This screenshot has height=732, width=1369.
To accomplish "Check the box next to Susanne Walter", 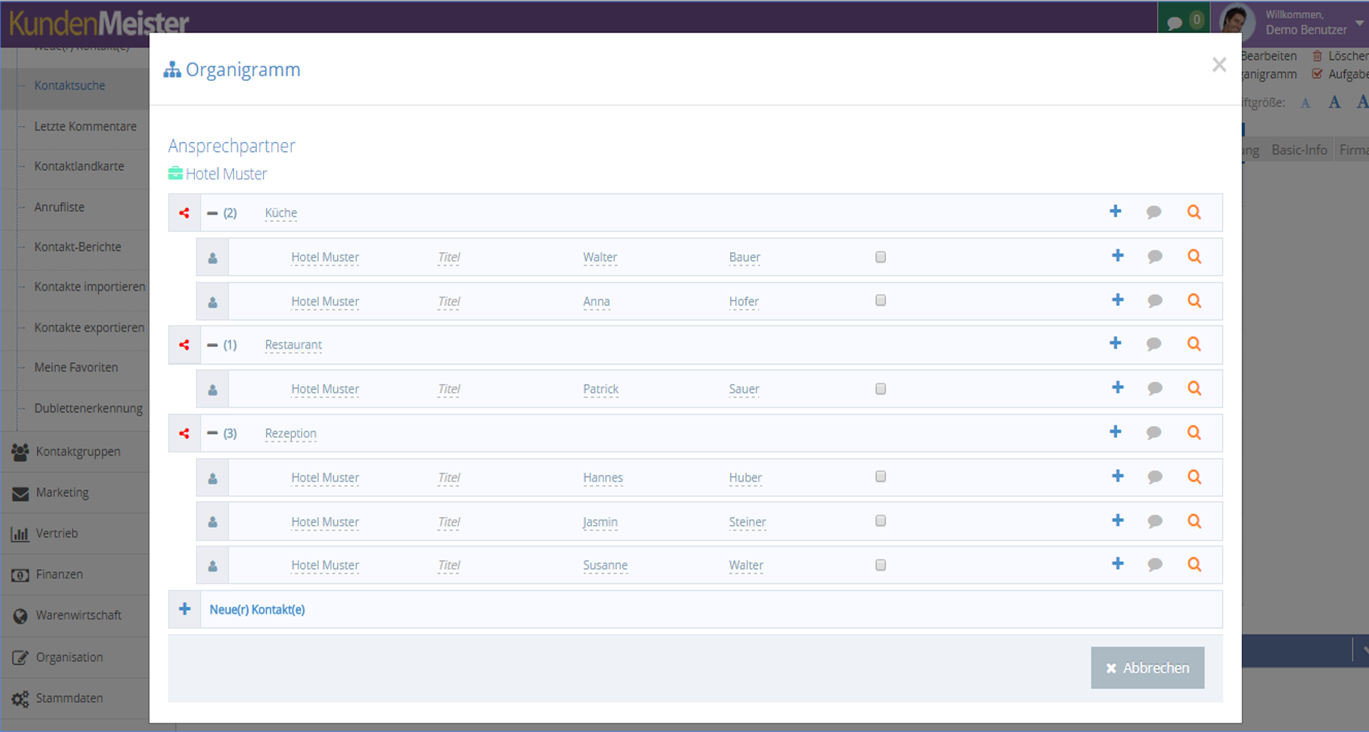I will 880,565.
